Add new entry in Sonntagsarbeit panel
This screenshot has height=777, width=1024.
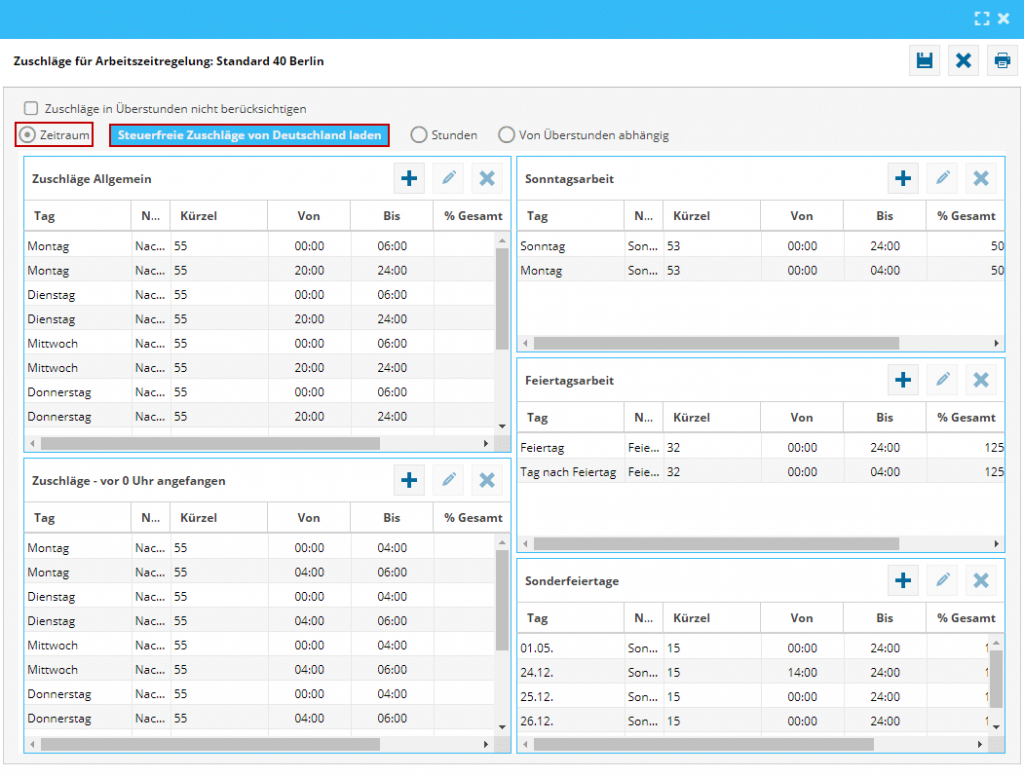903,179
